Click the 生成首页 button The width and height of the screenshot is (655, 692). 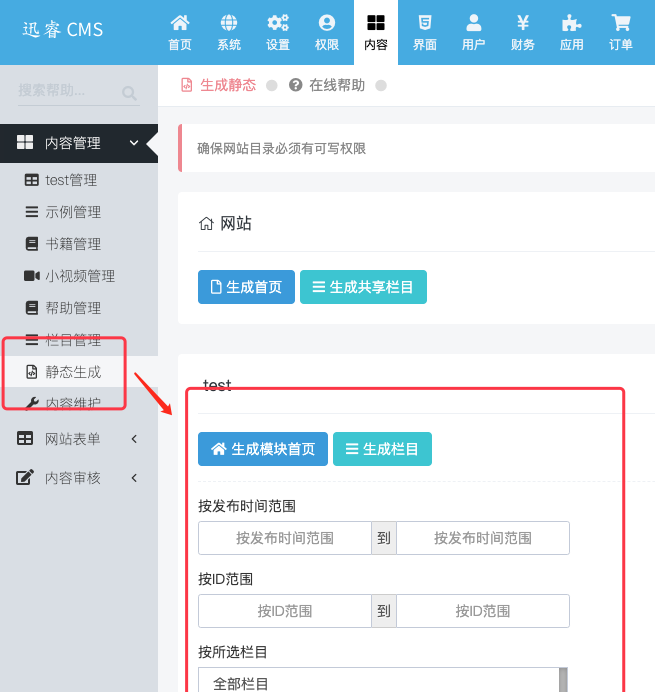pos(246,287)
